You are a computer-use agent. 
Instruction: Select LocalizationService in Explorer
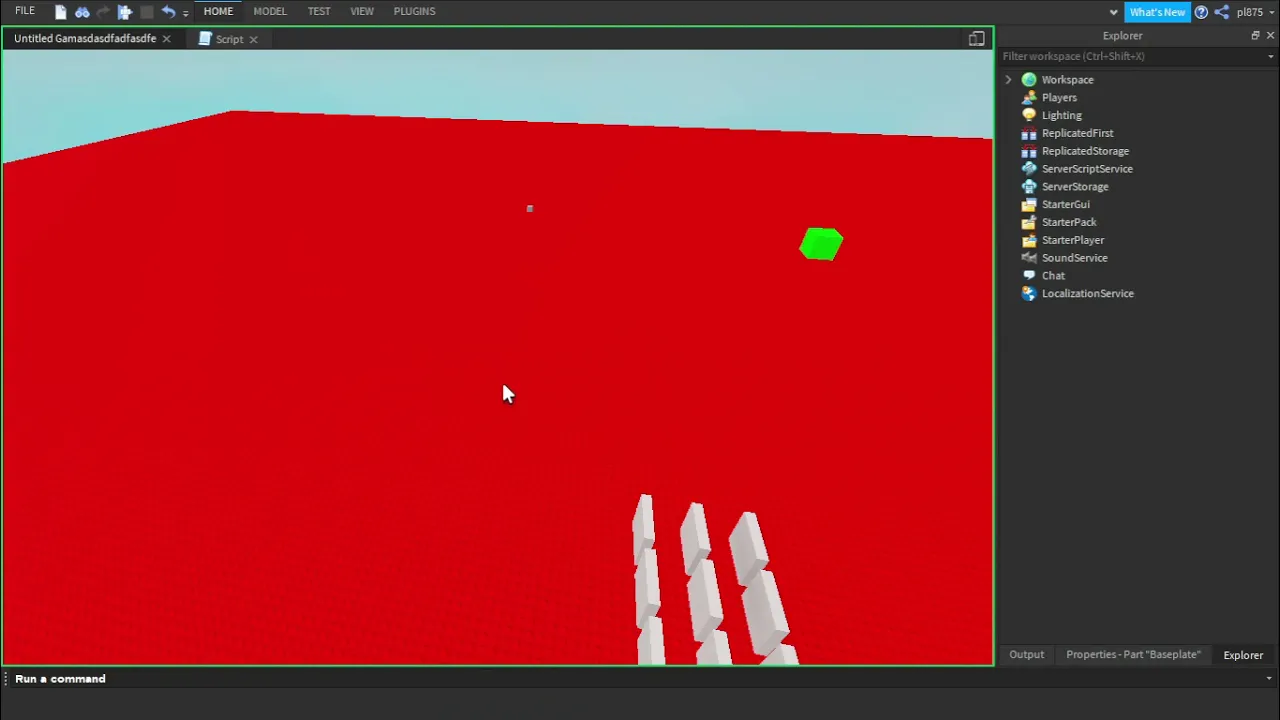(1087, 294)
